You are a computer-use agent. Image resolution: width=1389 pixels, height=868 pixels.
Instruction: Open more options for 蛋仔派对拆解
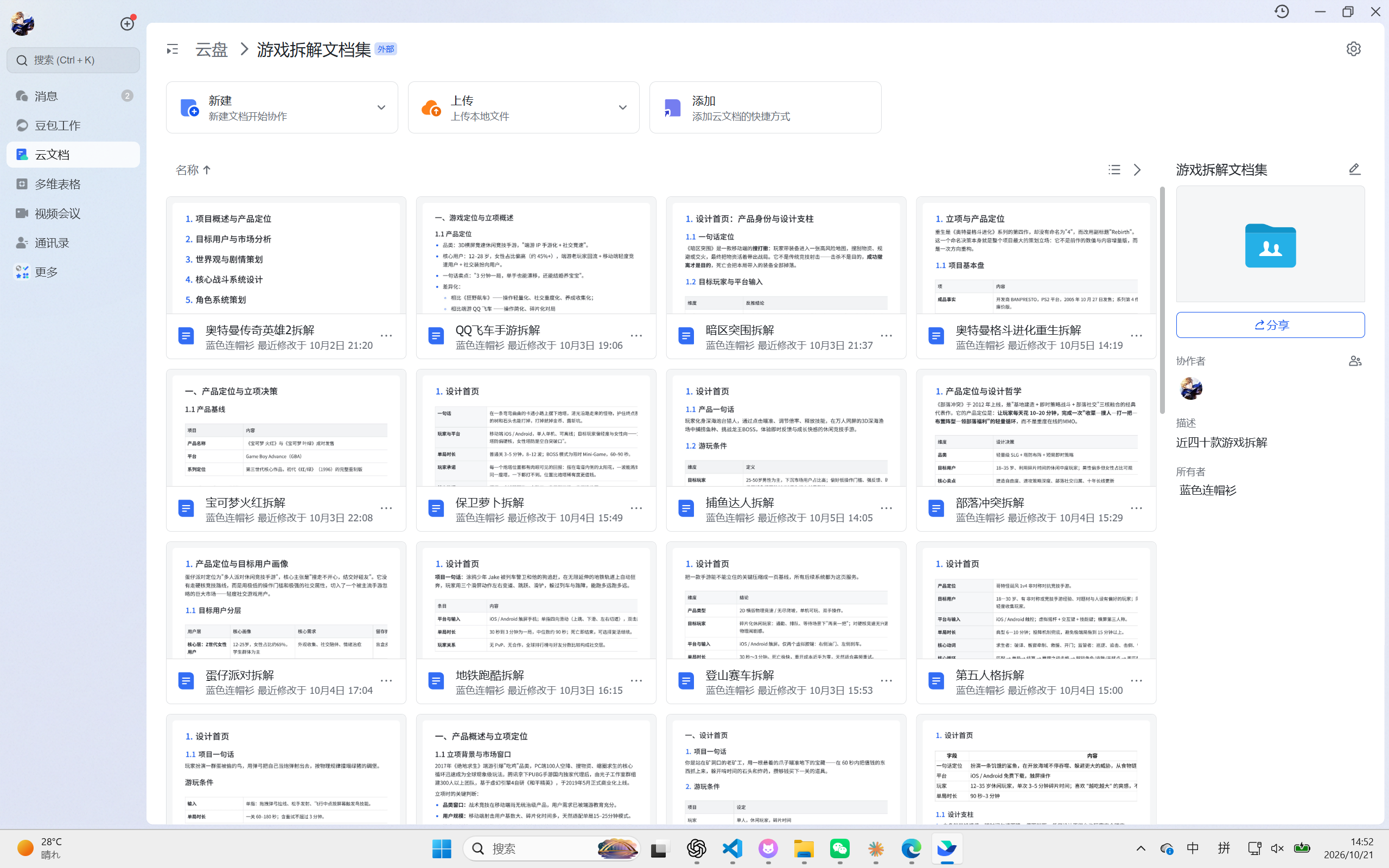coord(386,681)
